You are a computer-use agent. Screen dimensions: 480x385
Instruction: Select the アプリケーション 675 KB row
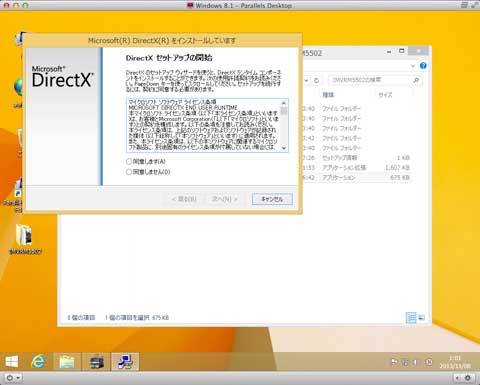pyautogui.click(x=357, y=178)
